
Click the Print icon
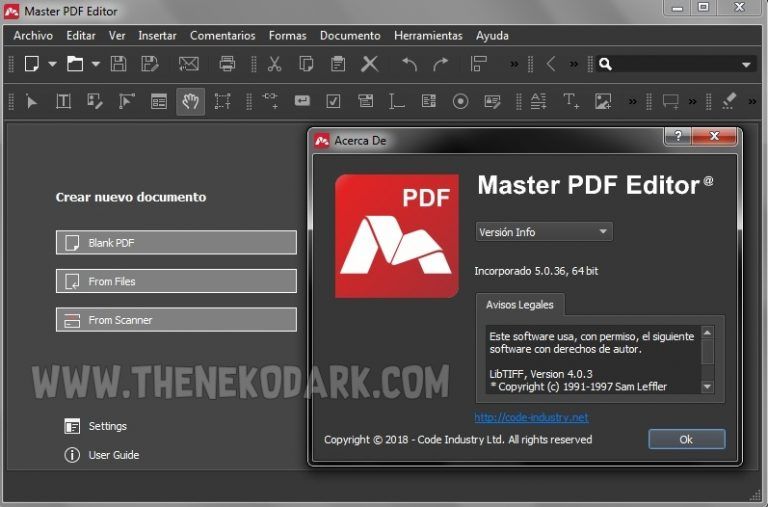pos(227,64)
